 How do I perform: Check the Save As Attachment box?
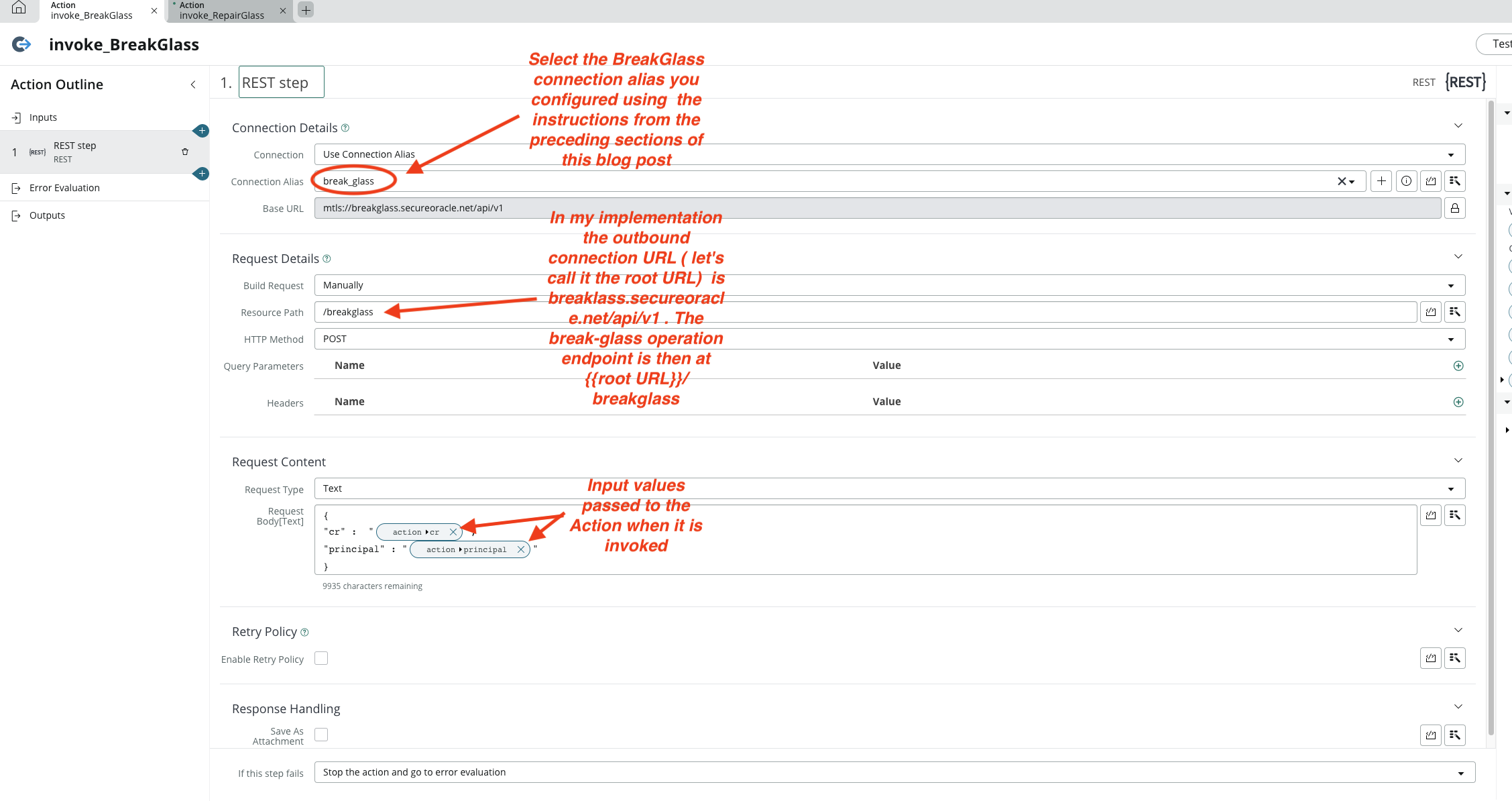[321, 735]
